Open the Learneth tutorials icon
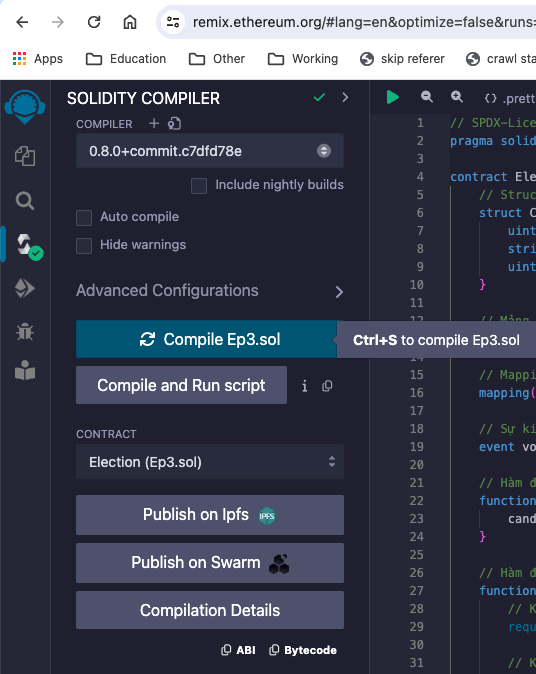 pos(25,371)
